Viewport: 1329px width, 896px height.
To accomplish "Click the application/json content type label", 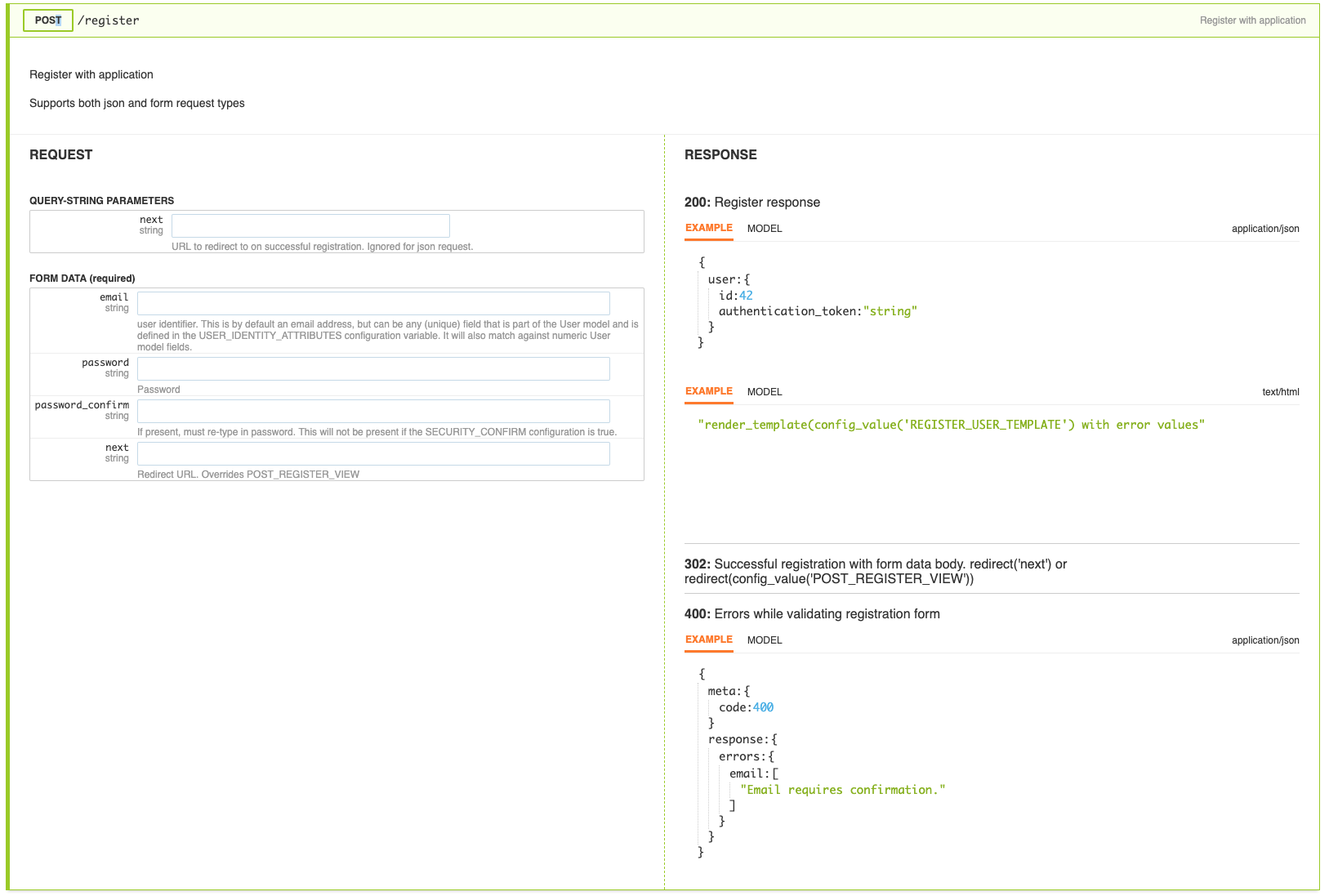I will (1265, 229).
